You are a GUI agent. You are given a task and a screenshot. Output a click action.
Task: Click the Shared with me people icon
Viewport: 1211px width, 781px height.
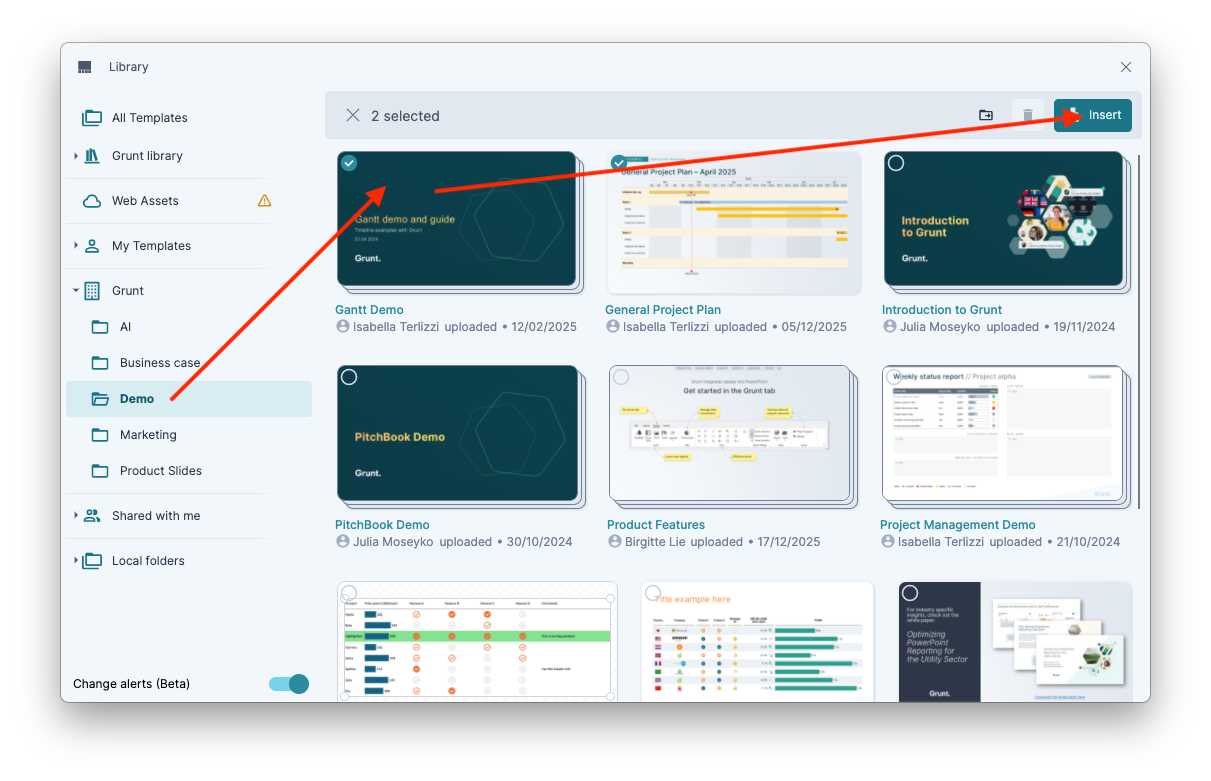pyautogui.click(x=92, y=516)
